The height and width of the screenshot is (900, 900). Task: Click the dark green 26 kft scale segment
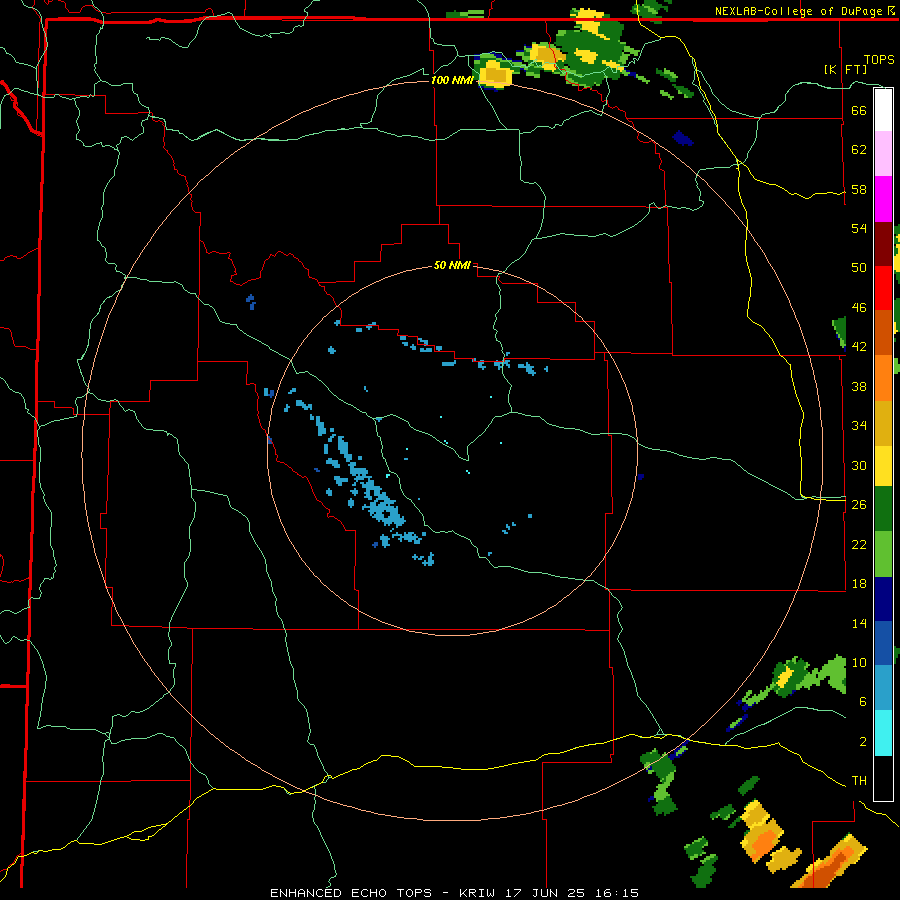point(883,509)
